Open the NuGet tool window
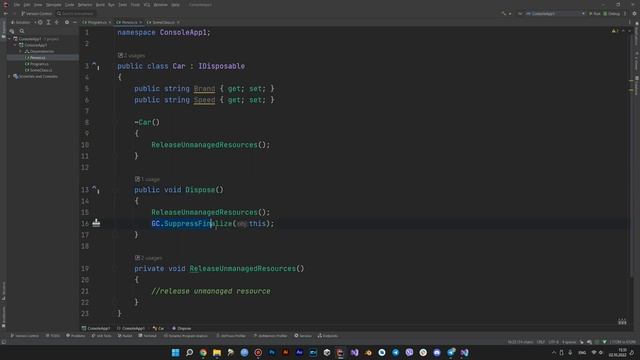Screen dimensions: 640x360 click(x=125, y=336)
